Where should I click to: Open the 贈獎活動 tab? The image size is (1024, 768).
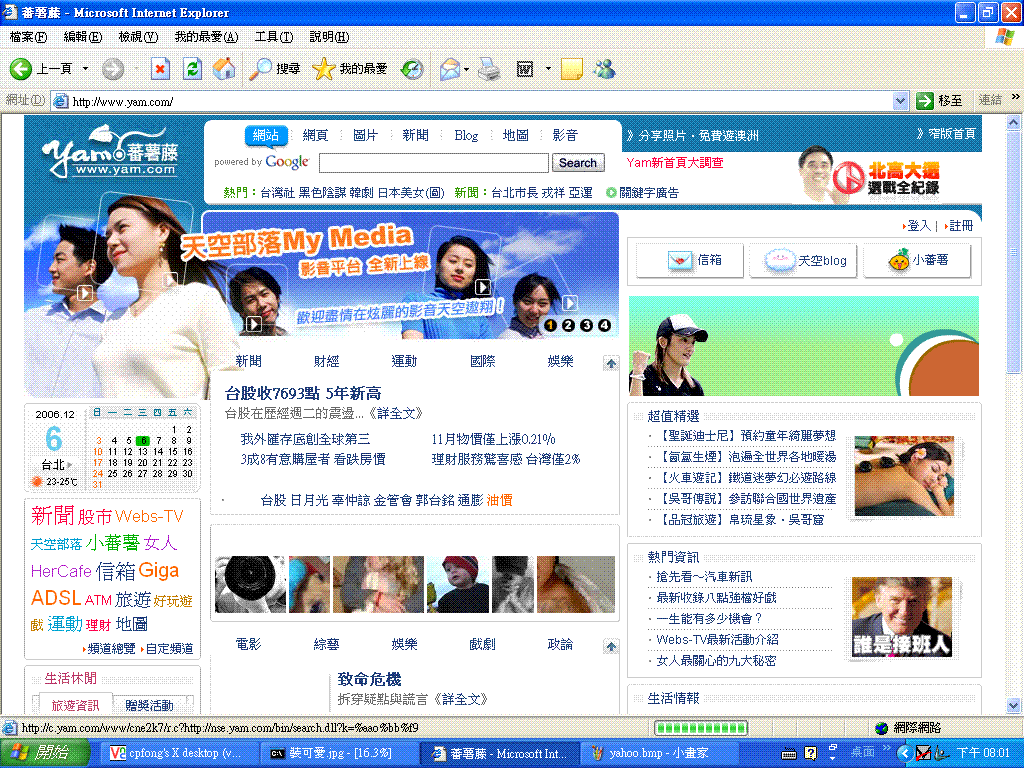pos(150,705)
